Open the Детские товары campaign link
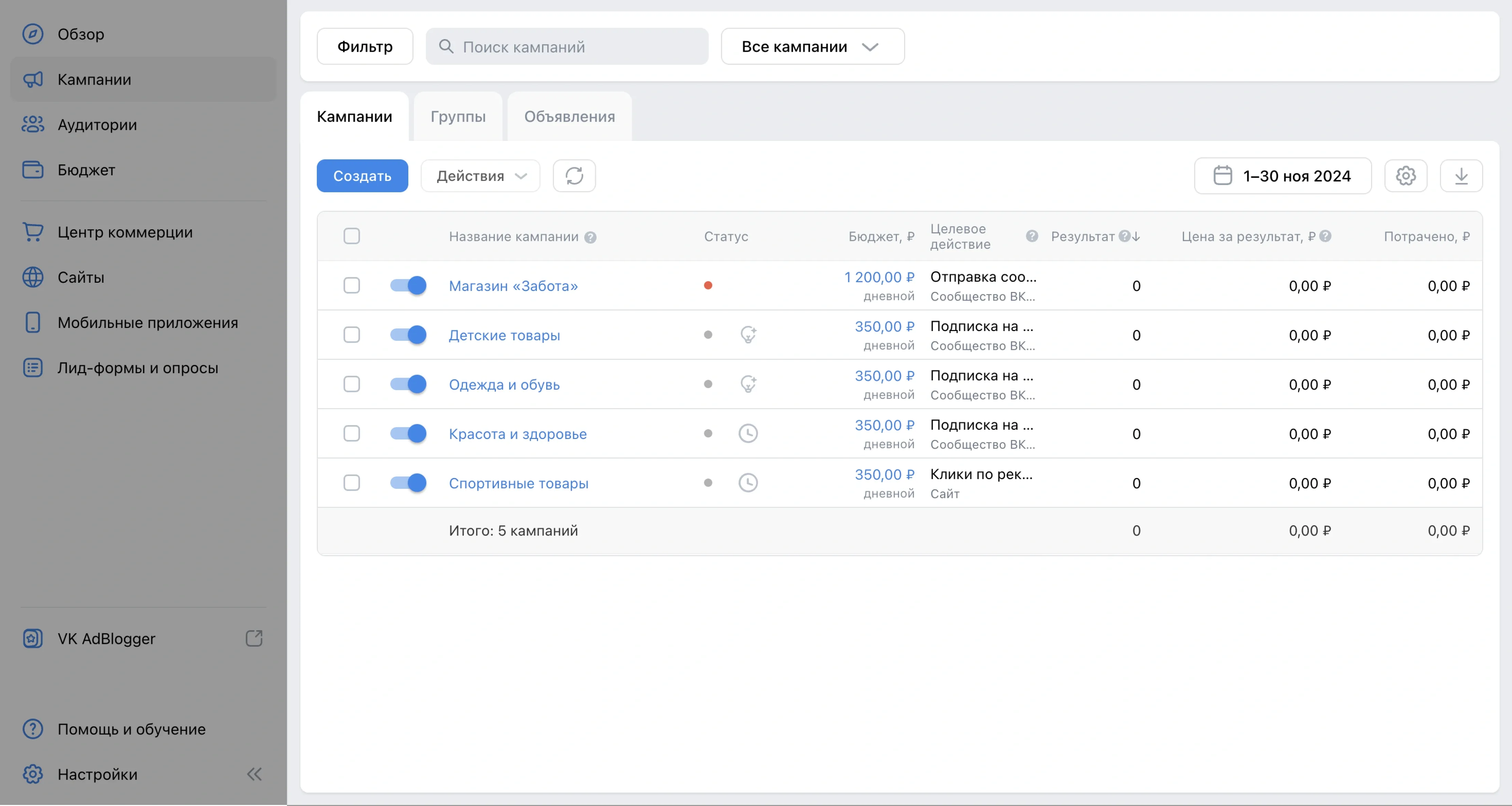Image resolution: width=1512 pixels, height=806 pixels. click(504, 335)
